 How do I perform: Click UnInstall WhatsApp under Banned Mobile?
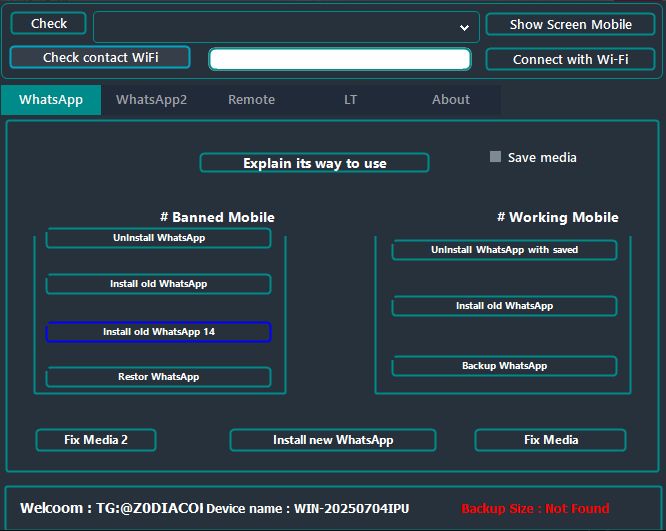158,238
